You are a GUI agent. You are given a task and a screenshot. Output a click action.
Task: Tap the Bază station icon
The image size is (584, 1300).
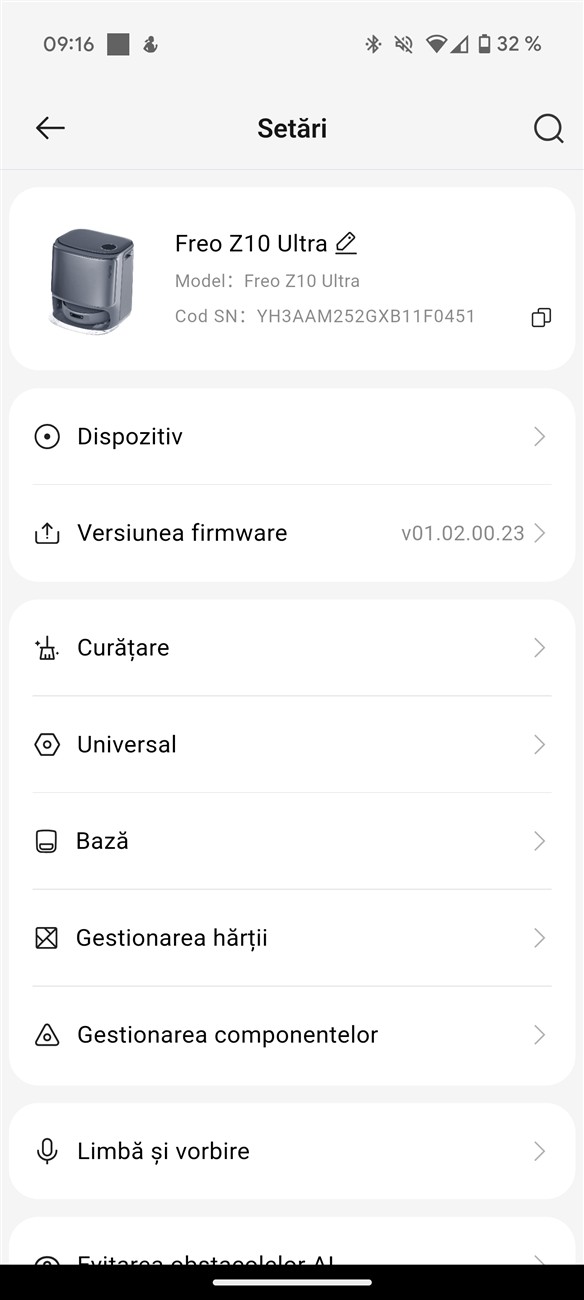[x=46, y=841]
